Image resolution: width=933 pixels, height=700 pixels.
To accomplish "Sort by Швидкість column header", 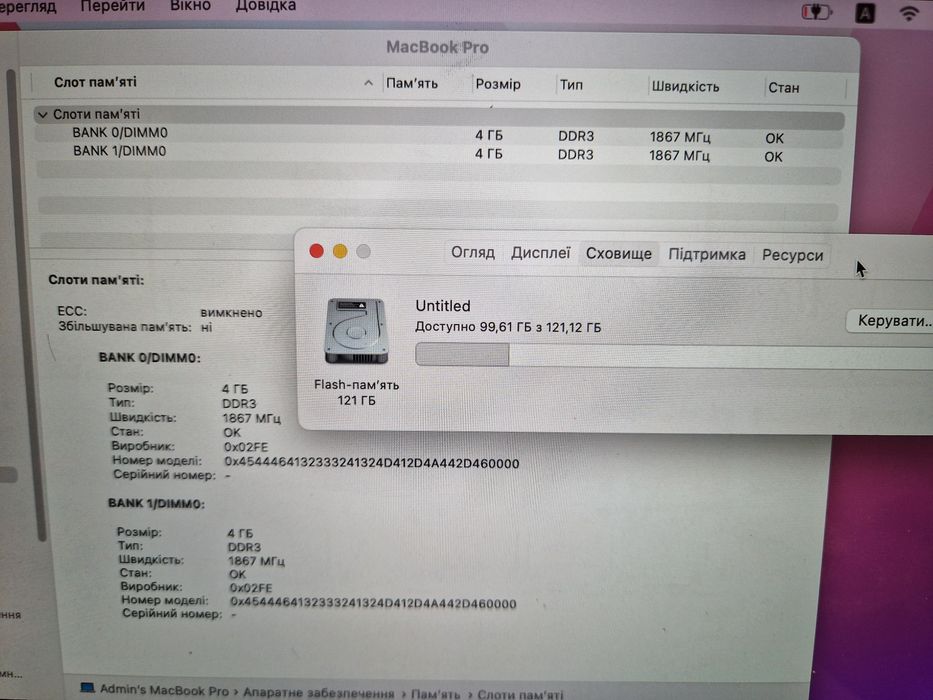I will (x=685, y=87).
